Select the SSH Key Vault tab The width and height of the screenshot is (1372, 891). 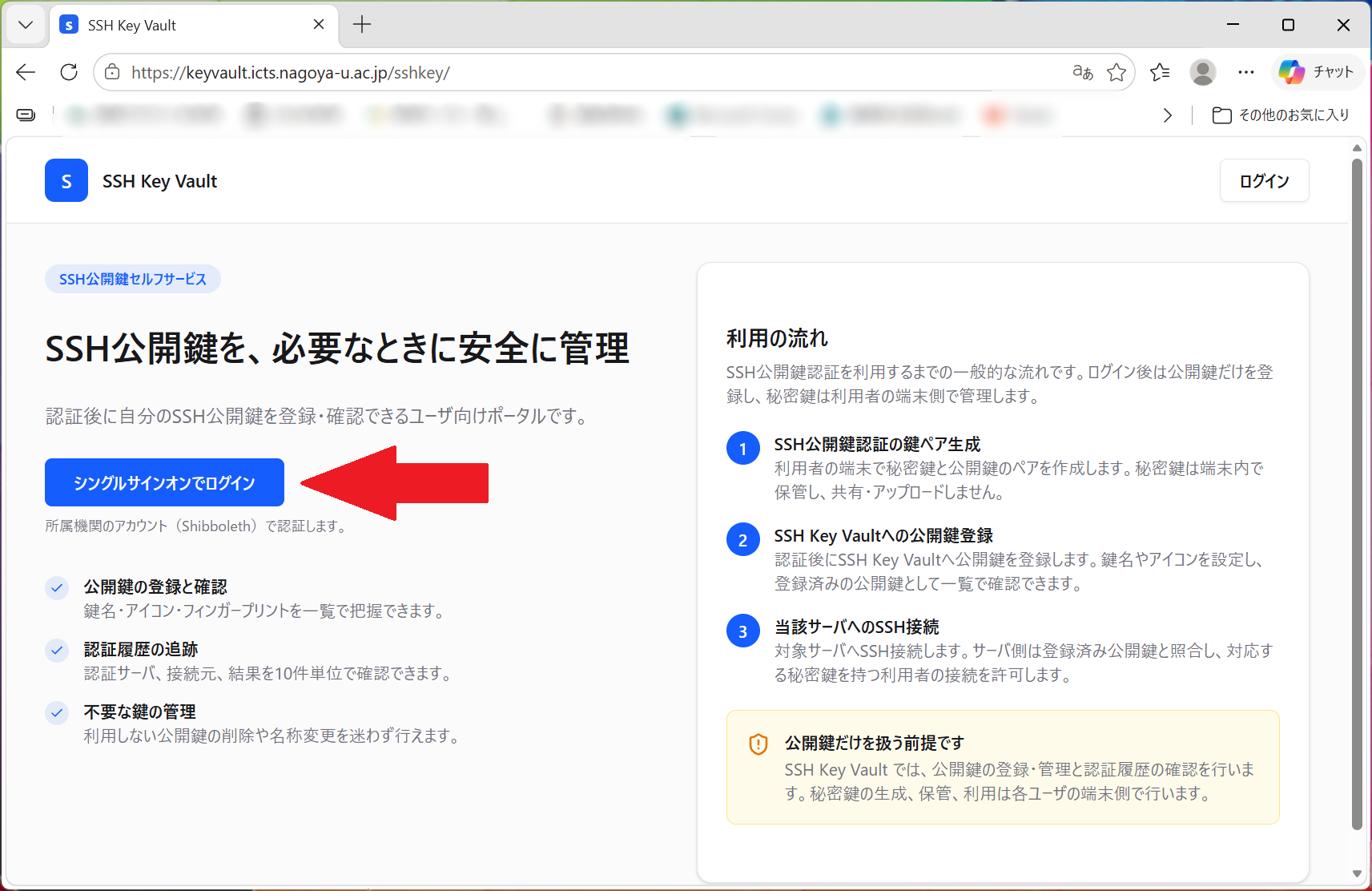pyautogui.click(x=192, y=25)
